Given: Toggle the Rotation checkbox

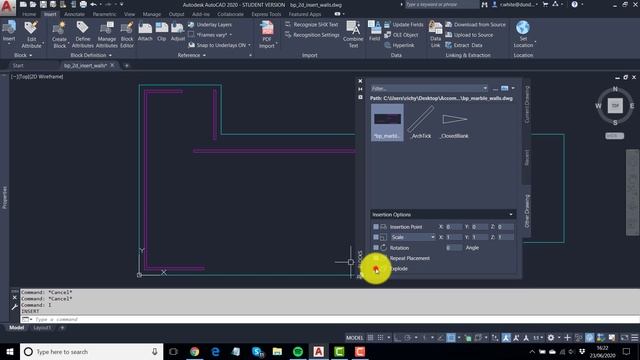Looking at the screenshot, I should click(x=376, y=248).
